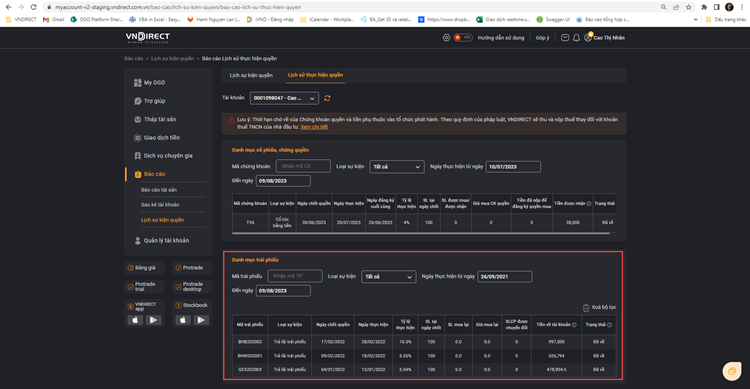Go to Lịch sự kiện quyền breadcrumb
750x389 pixels.
pos(172,58)
